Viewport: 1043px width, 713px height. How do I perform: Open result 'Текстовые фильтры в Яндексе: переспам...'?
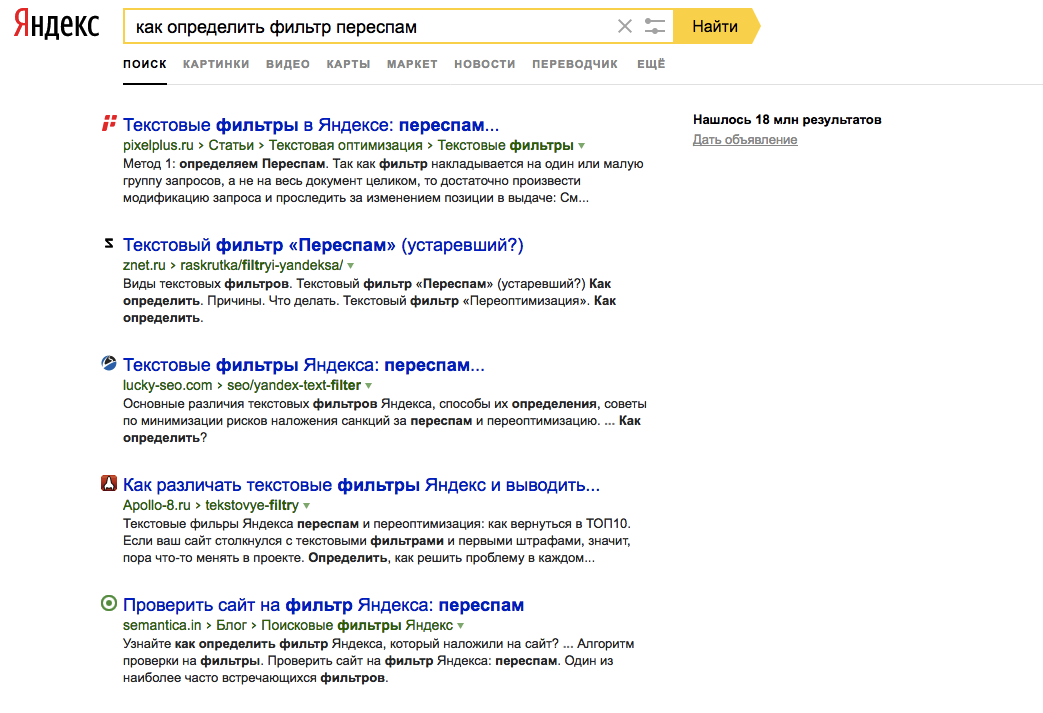[x=311, y=125]
